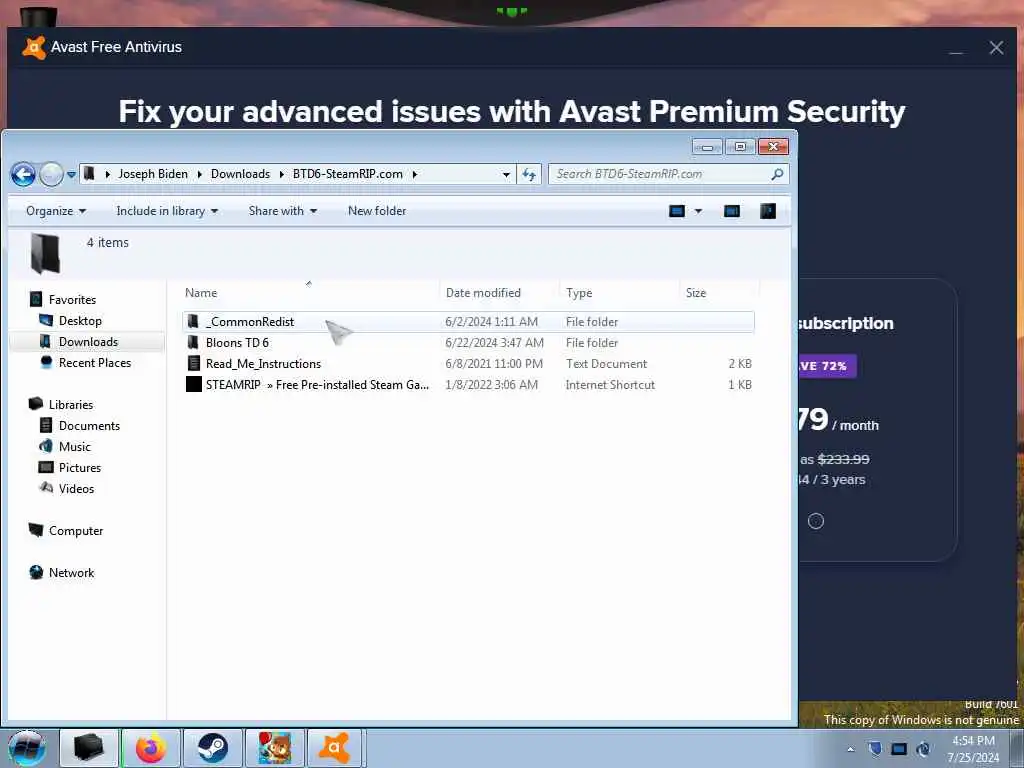Open address bar history dropdown

[506, 175]
